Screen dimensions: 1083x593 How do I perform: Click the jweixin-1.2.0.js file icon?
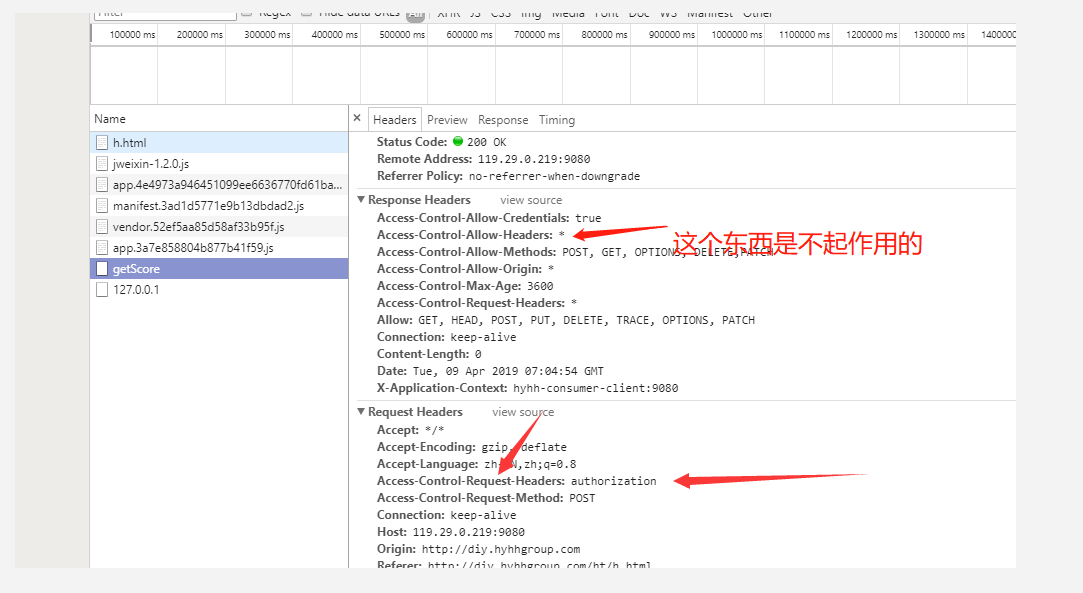pos(102,164)
